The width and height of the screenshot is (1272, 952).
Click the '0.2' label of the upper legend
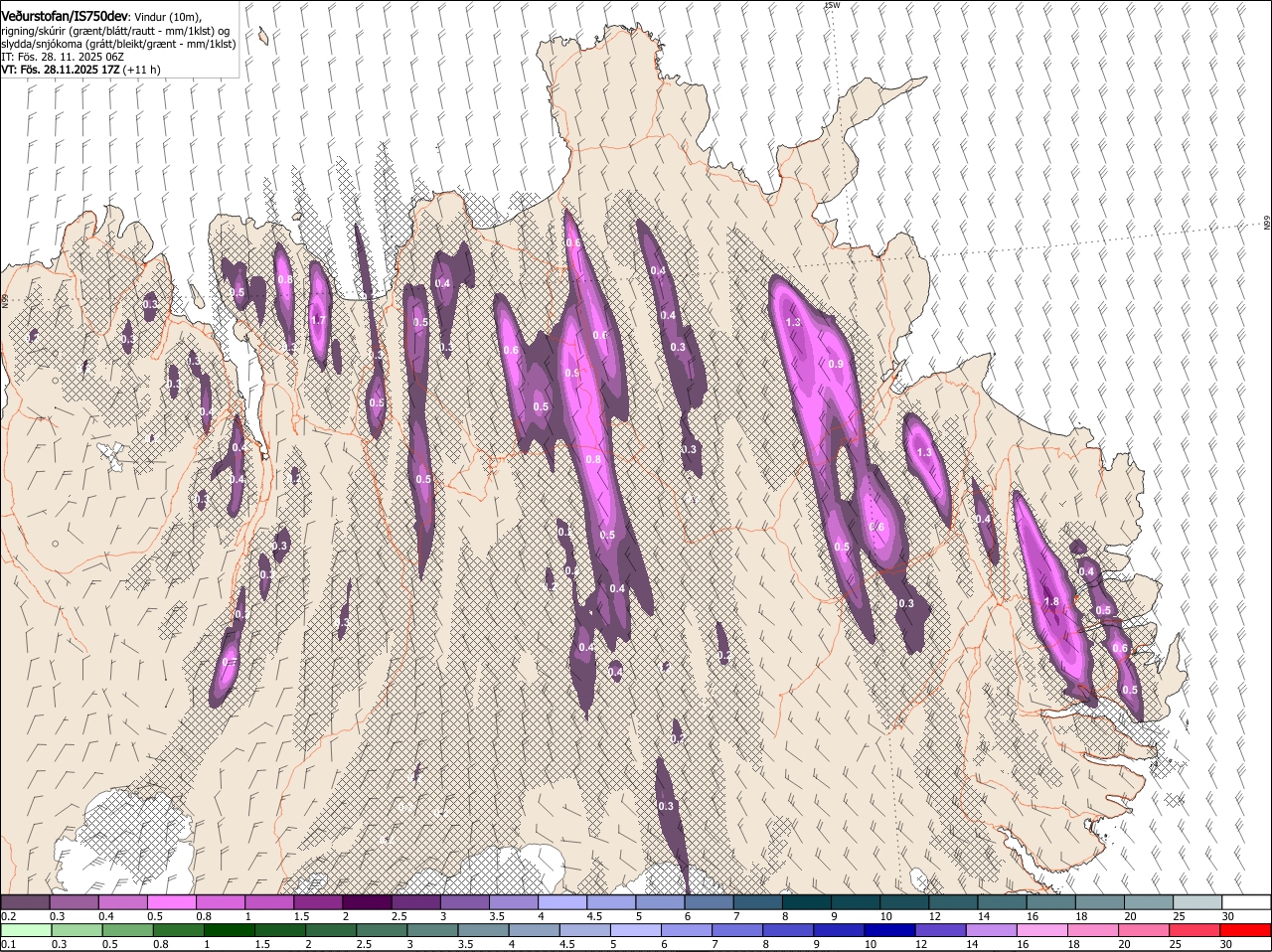pos(8,916)
